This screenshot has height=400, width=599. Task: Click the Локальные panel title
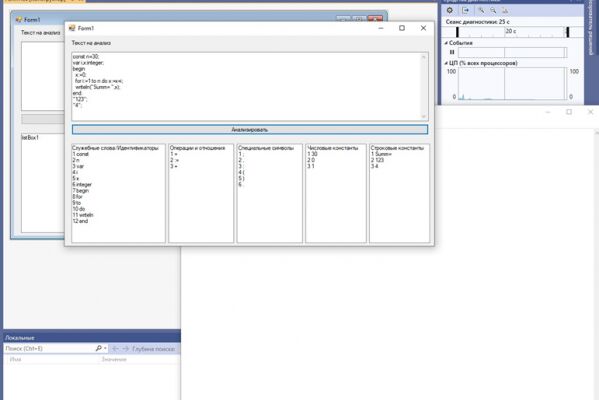coord(20,338)
